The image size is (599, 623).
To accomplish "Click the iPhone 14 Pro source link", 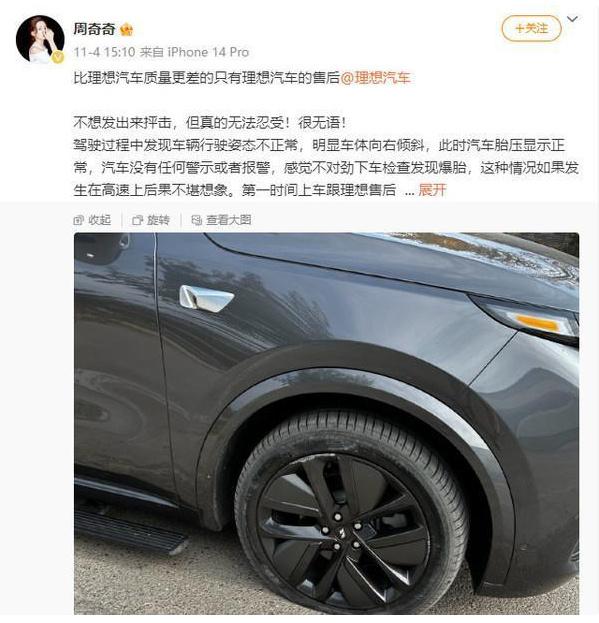I will click(x=209, y=52).
